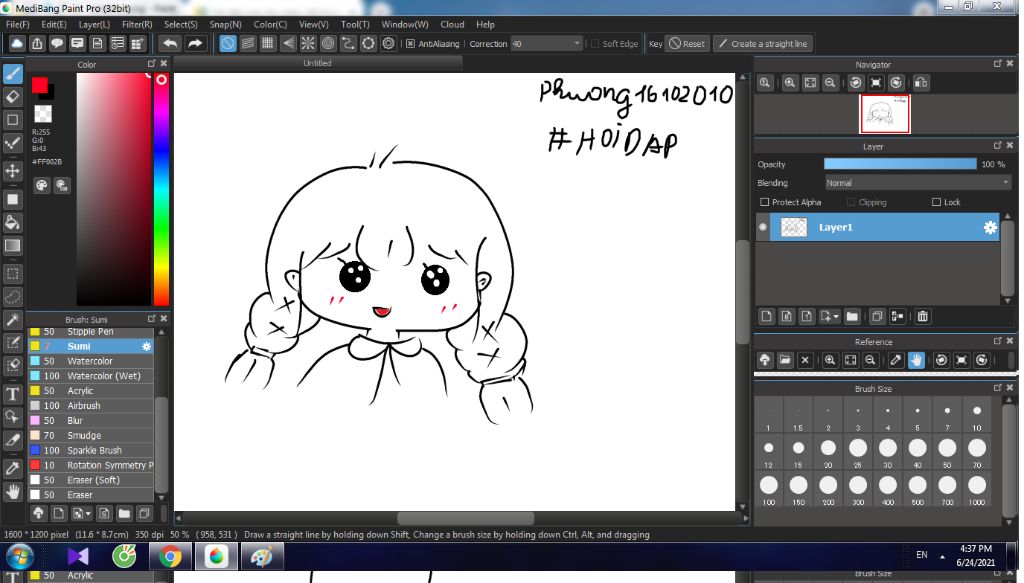This screenshot has width=1024, height=583.
Task: Open the Window menu
Action: pyautogui.click(x=405, y=24)
